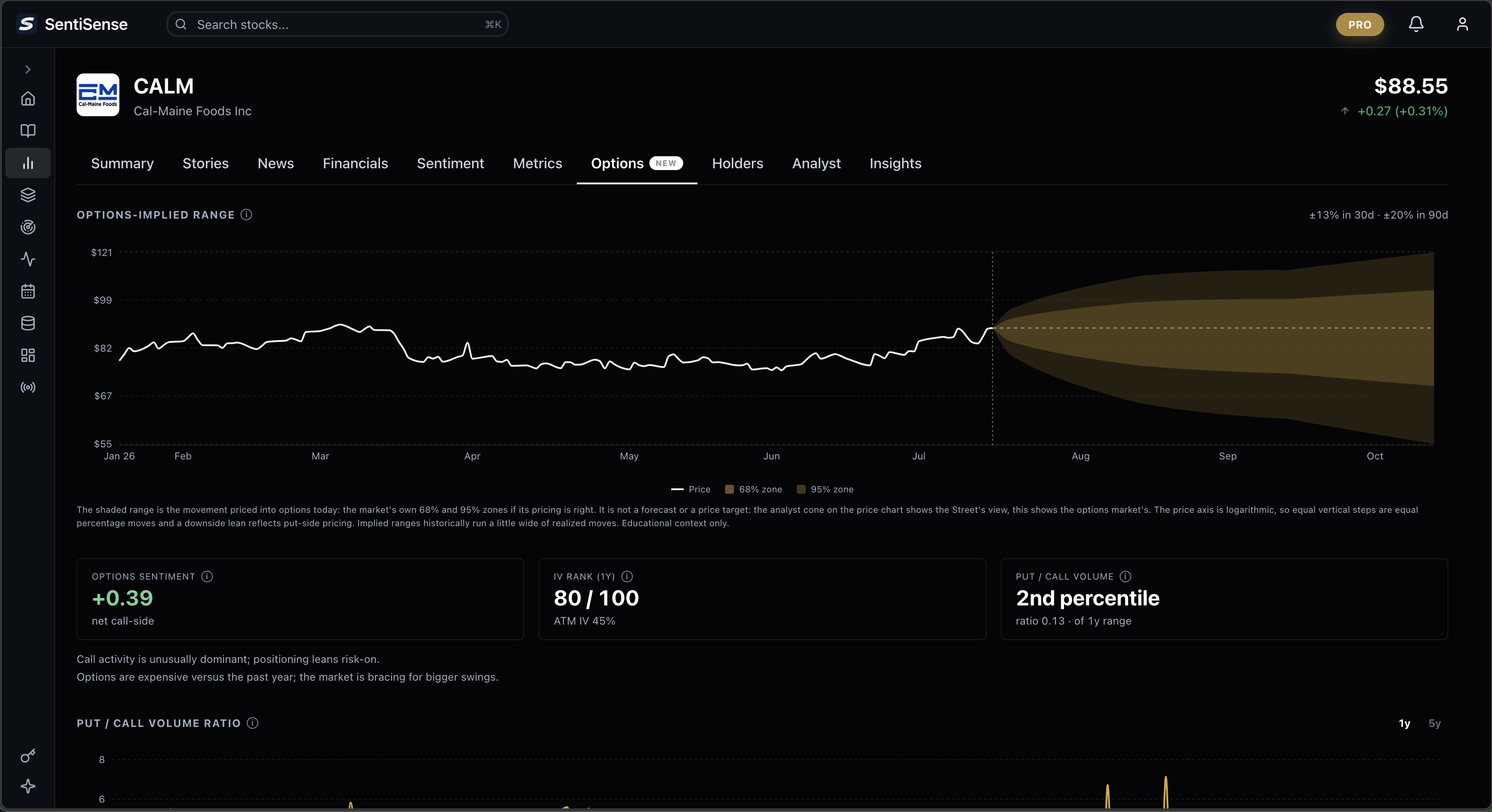
Task: Switch to the Insights tab
Action: click(895, 163)
